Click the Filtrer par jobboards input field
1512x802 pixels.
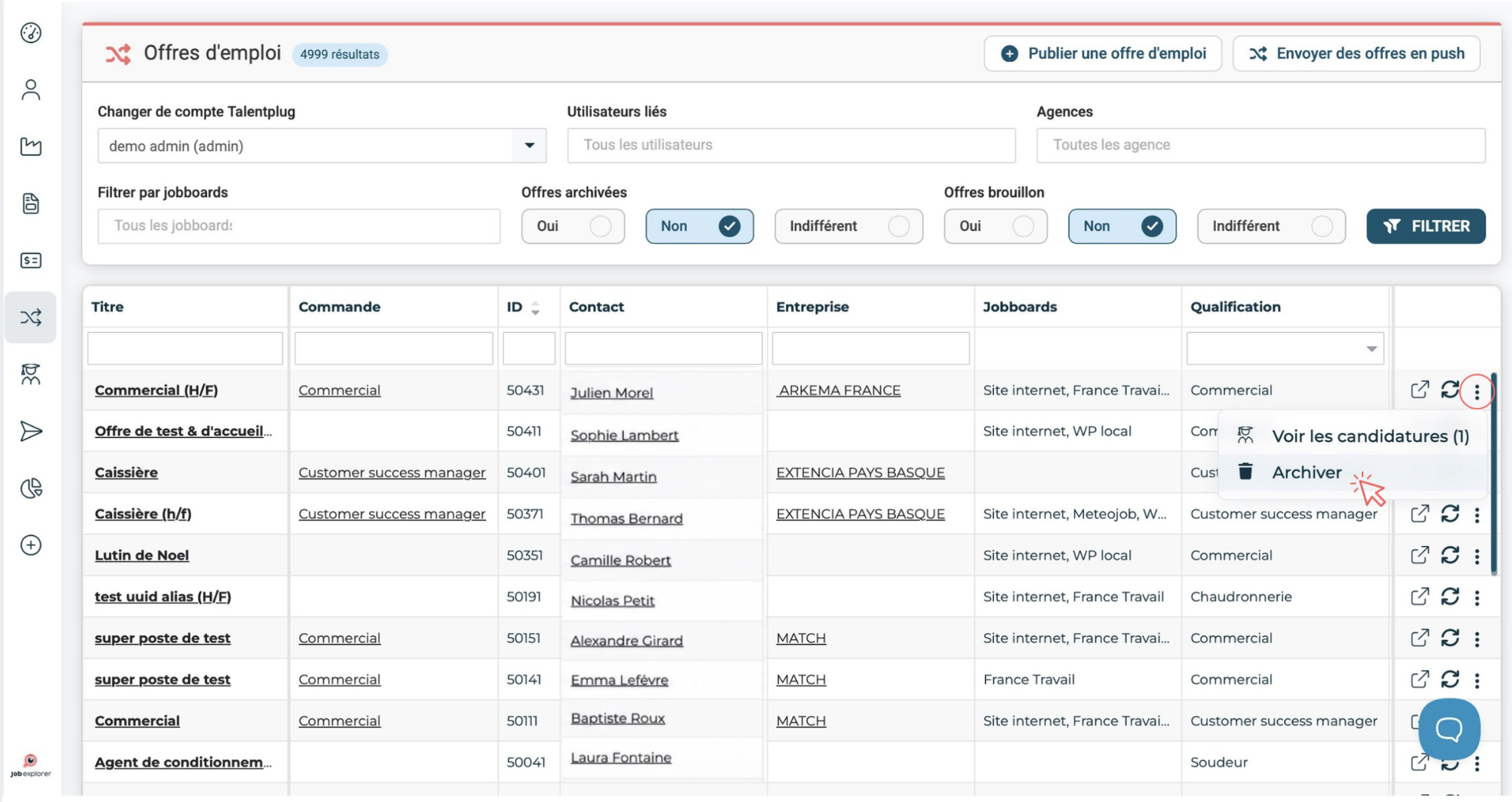pyautogui.click(x=299, y=226)
